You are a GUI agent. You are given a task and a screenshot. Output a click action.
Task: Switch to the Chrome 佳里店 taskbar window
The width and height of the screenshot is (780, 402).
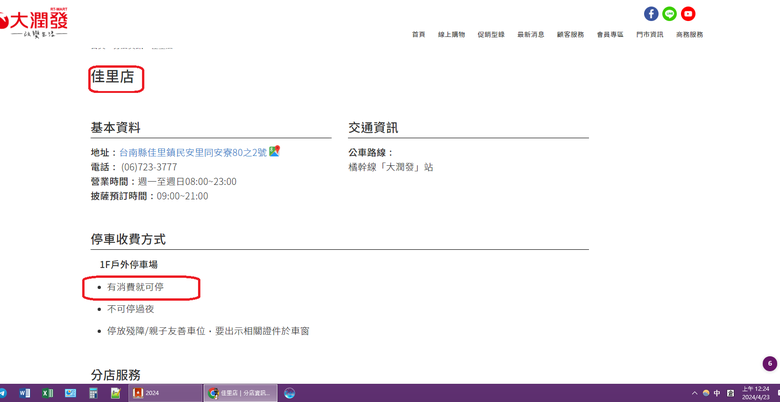tap(241, 393)
